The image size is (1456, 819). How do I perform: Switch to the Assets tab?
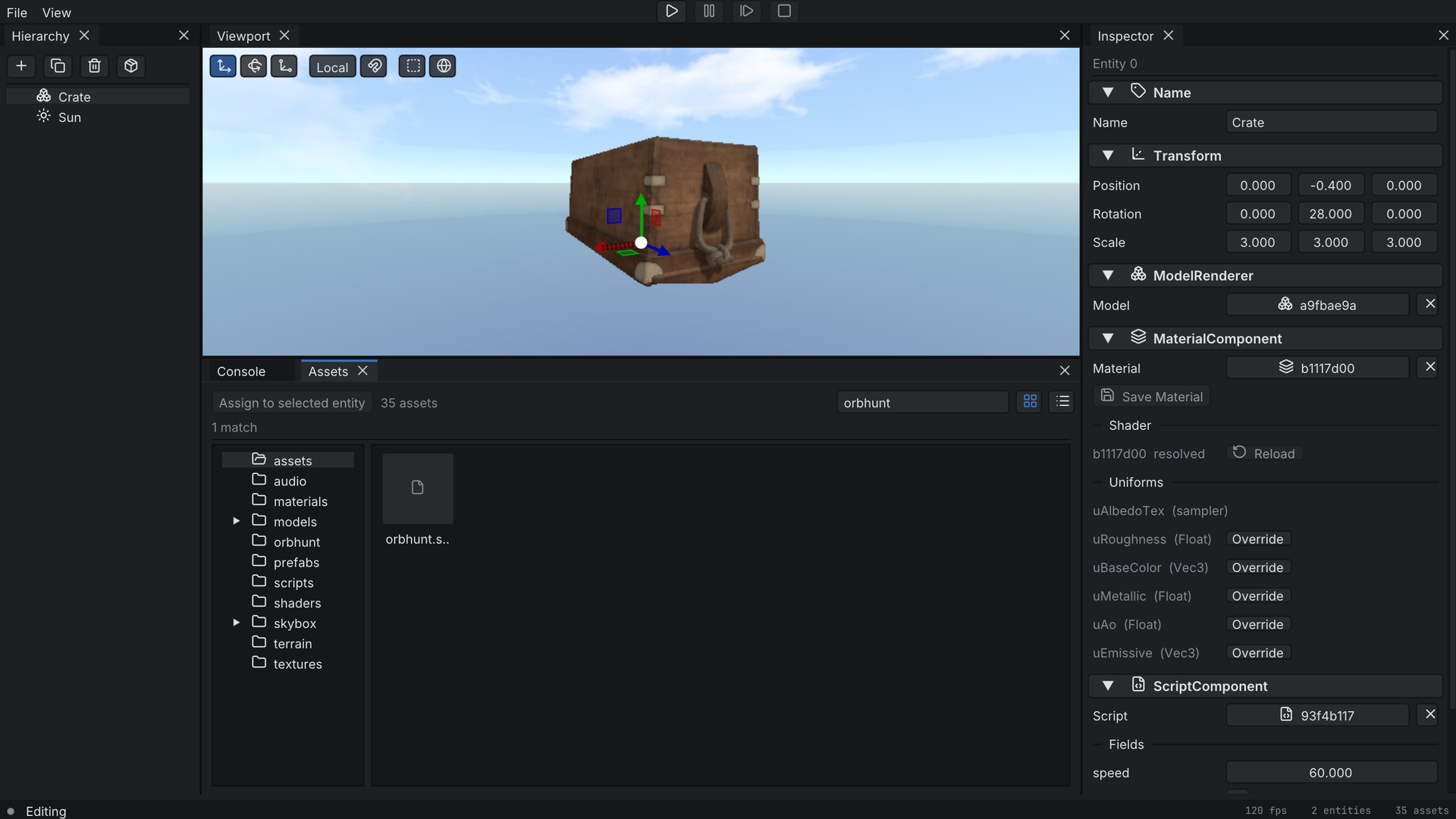click(328, 371)
